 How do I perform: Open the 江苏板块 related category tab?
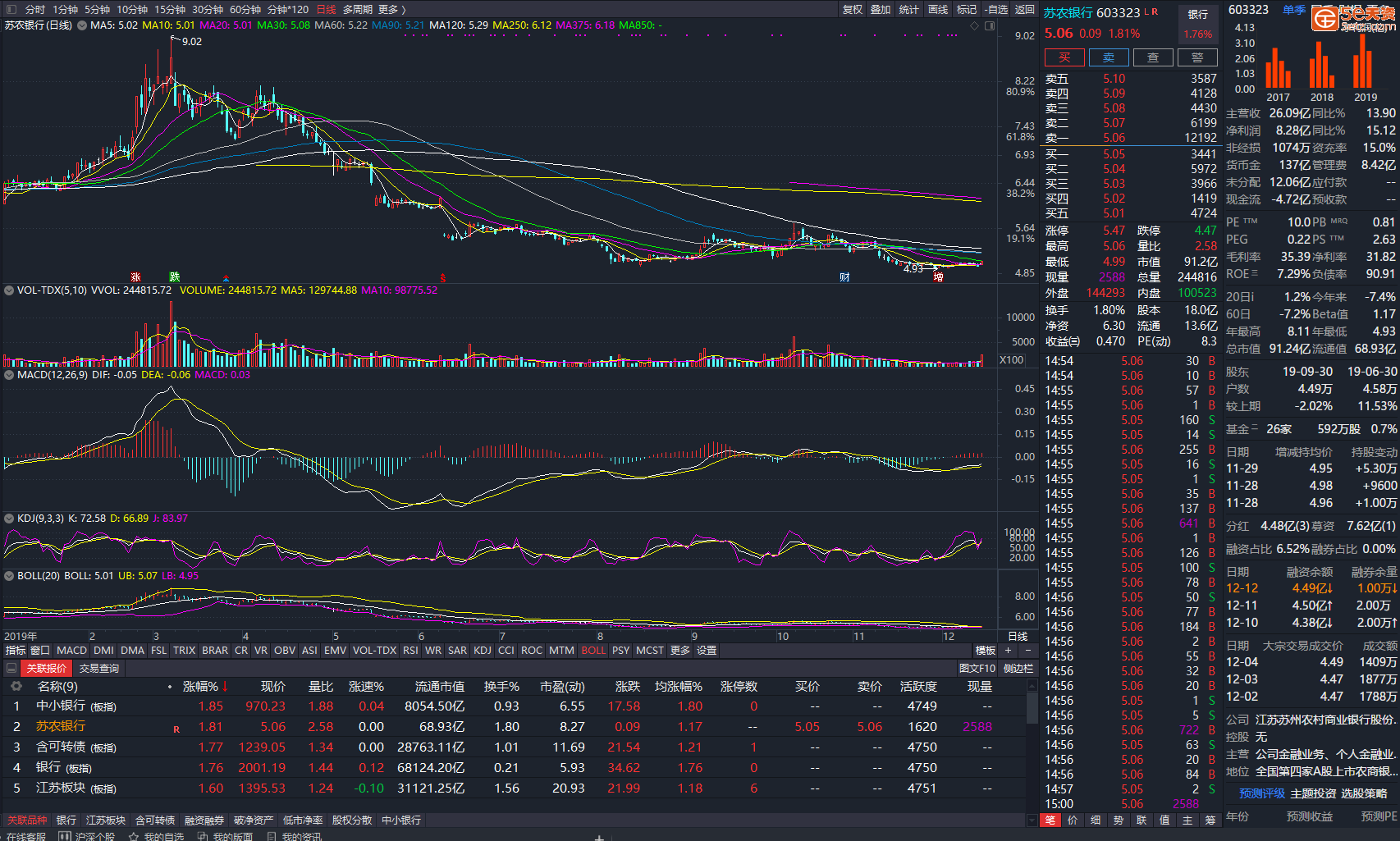pyautogui.click(x=106, y=820)
